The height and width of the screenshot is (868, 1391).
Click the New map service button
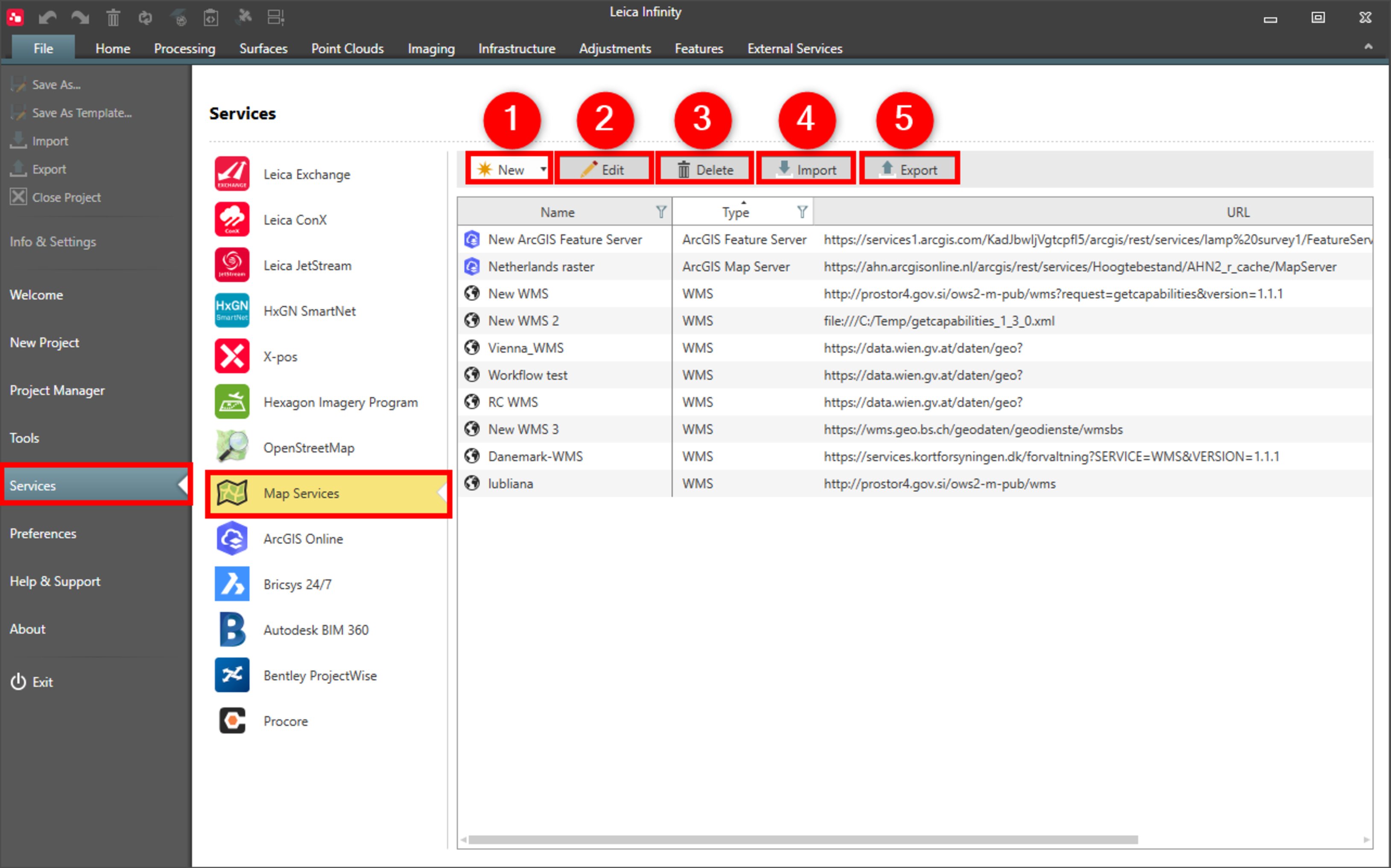(x=503, y=169)
